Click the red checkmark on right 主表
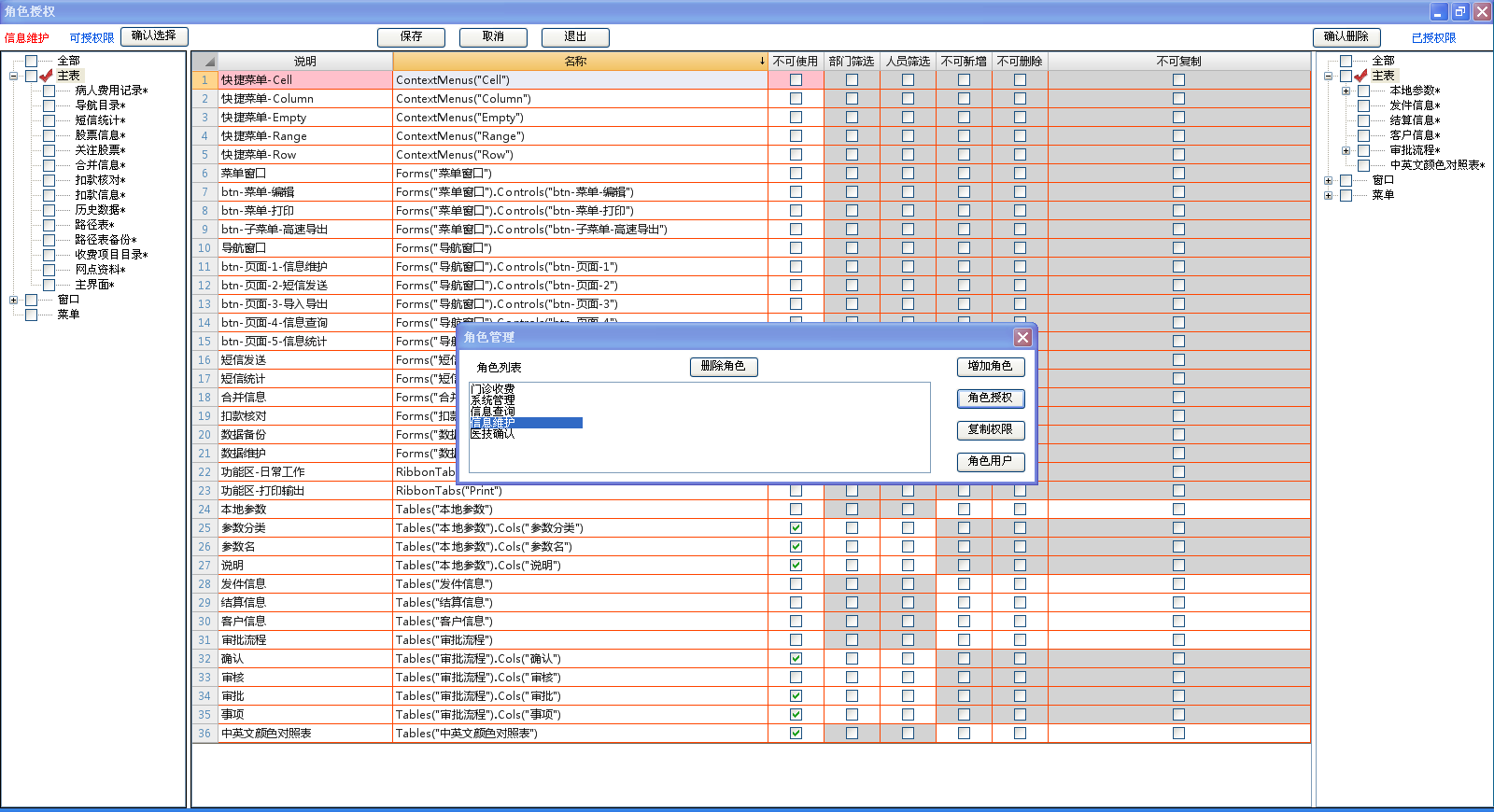The image size is (1494, 812). pyautogui.click(x=1360, y=76)
